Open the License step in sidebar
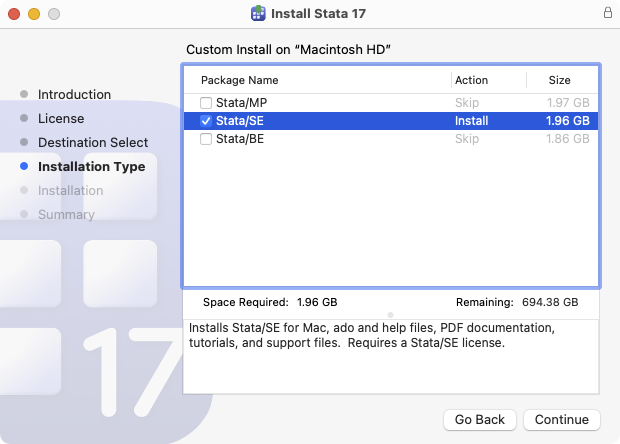 coord(61,118)
